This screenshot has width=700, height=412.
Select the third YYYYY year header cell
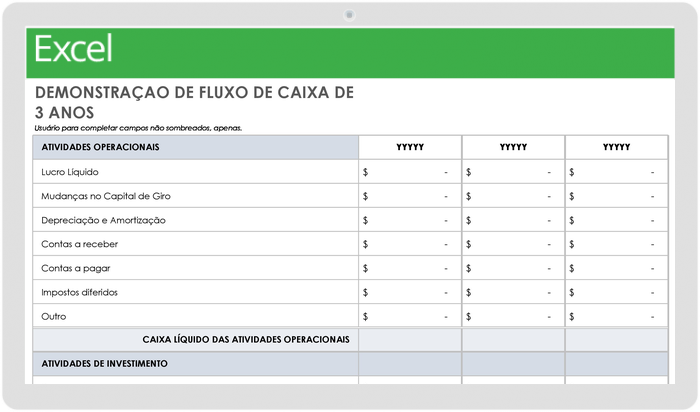[x=616, y=147]
